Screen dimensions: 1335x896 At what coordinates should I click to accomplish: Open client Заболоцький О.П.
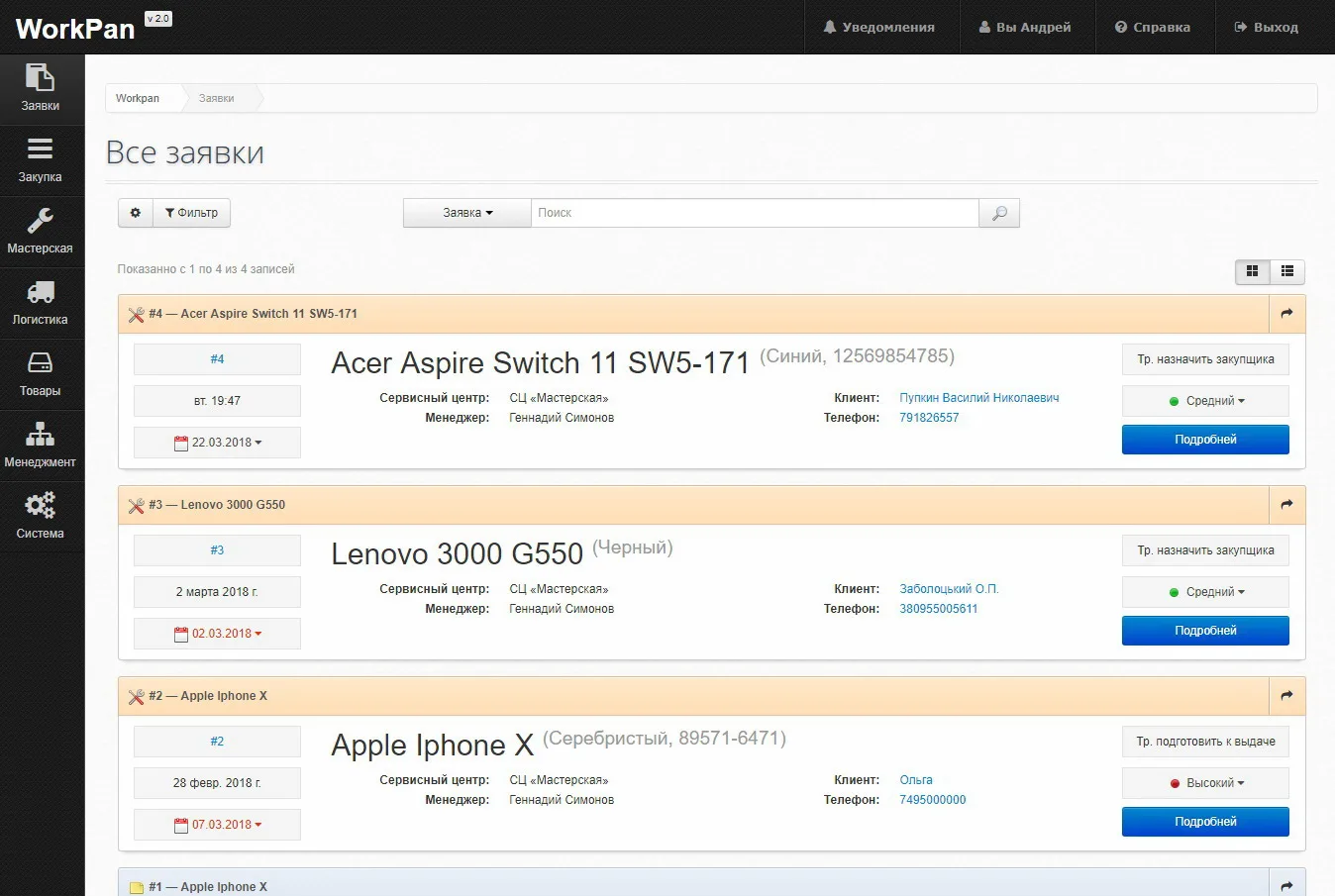[949, 589]
